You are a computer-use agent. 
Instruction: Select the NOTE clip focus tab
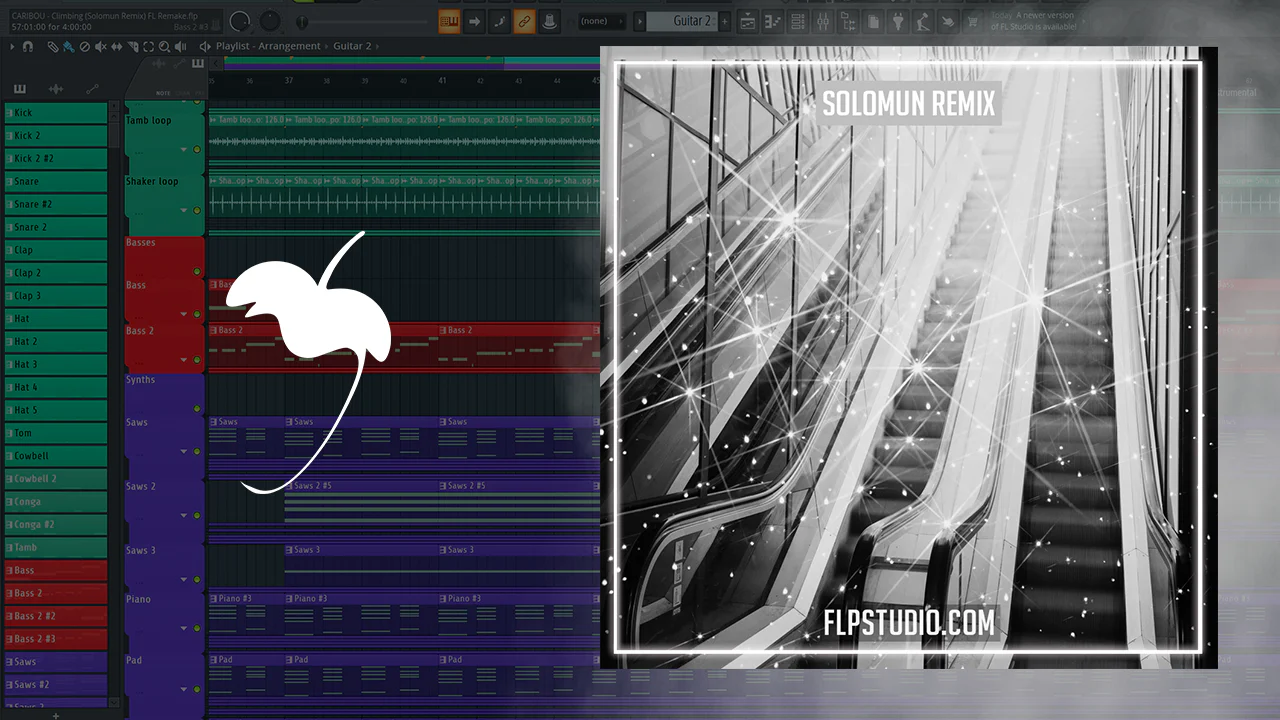163,93
